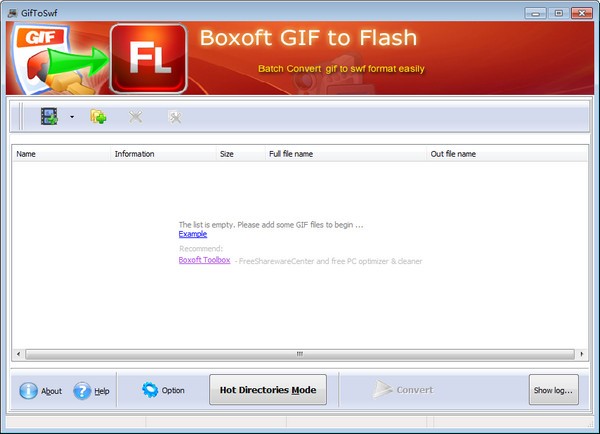Viewport: 600px width, 434px height.
Task: Click the Out file name column header
Action: (x=505, y=154)
